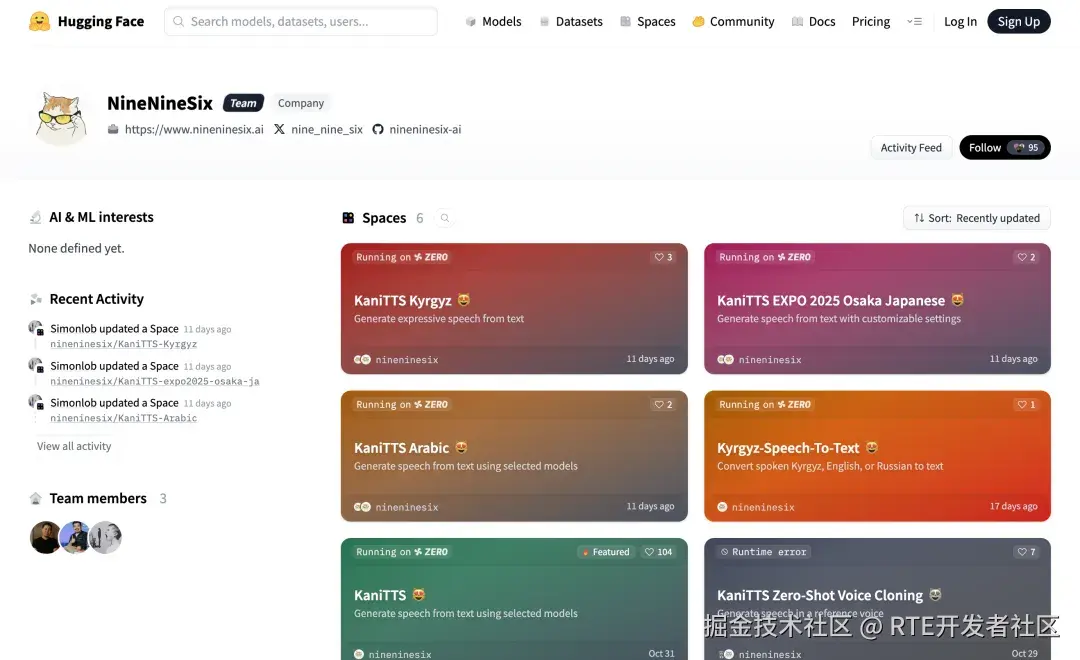Open the Sort: Recently updated dropdown
The image size is (1080, 660).
[977, 218]
